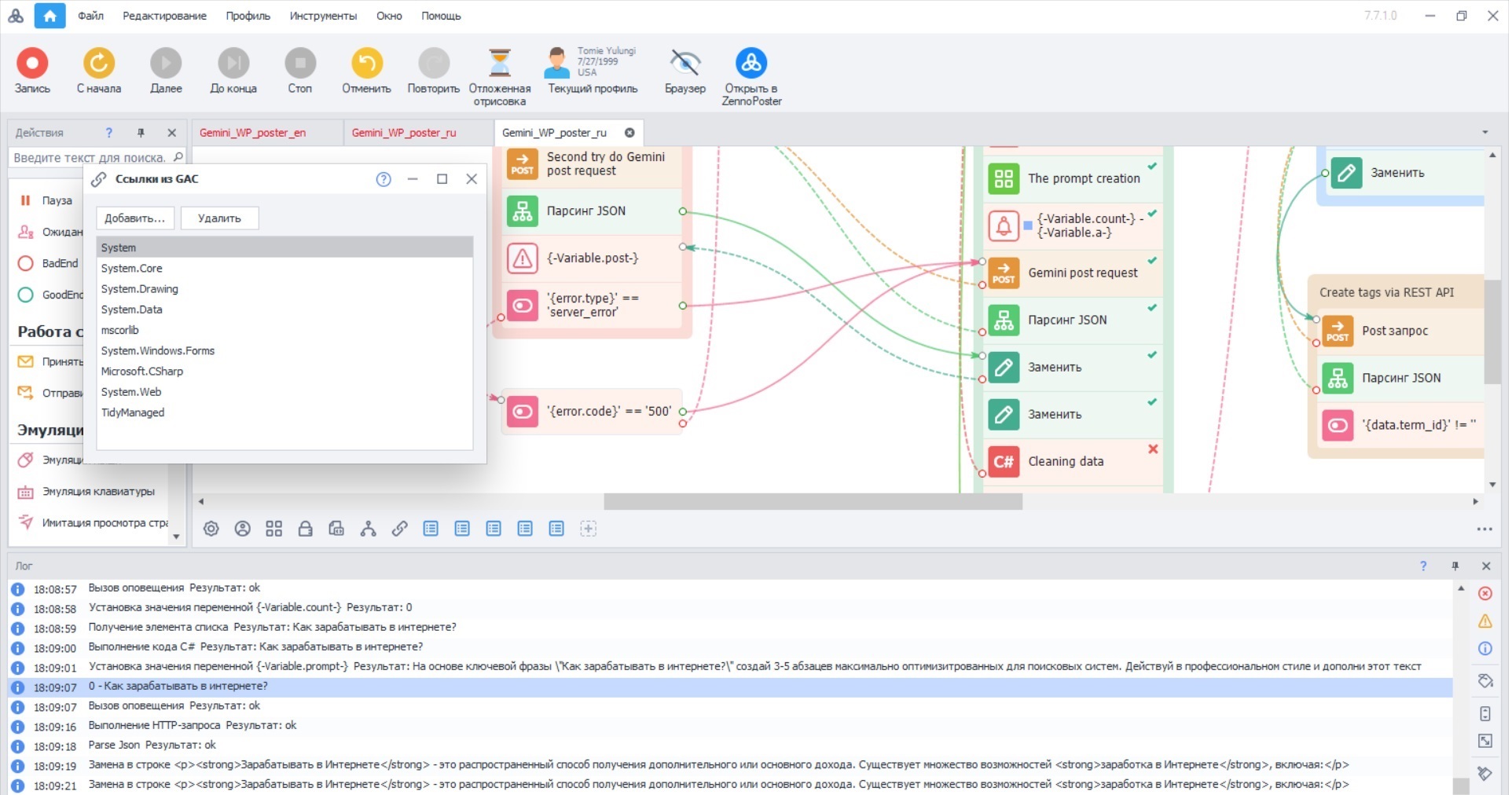Run До конца to the end
The width and height of the screenshot is (1512, 795).
(233, 71)
